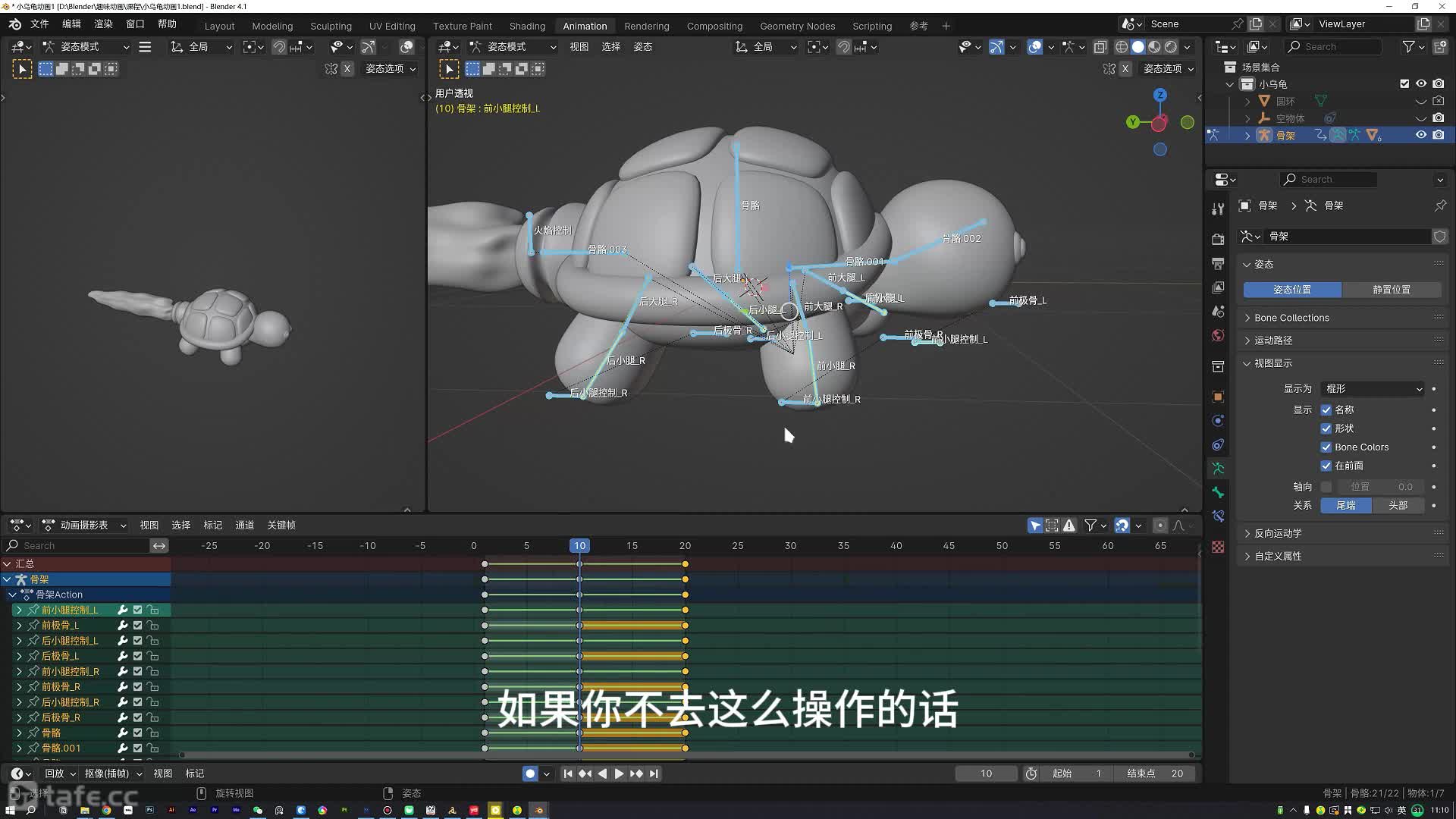Open the View Layer properties tab icon
Screen dimensions: 1456x819
coord(1218,287)
